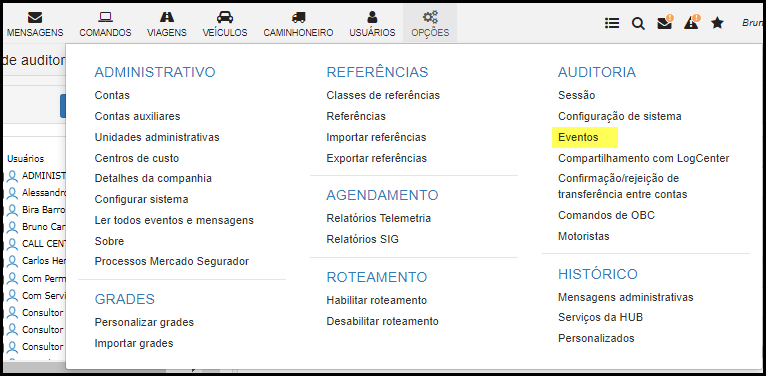This screenshot has height=376, width=766.
Task: Open the Usuários person icon
Action: [372, 18]
